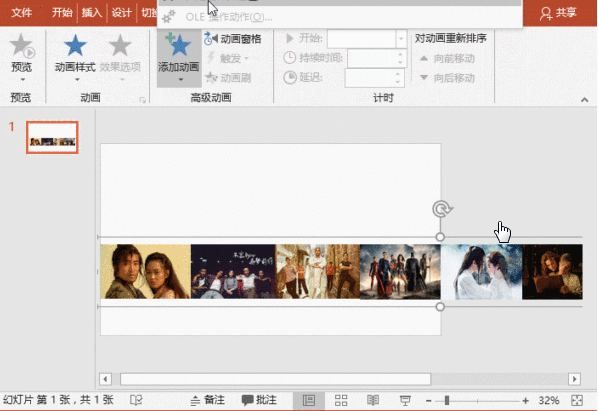This screenshot has width=598, height=411.
Task: Open the 触发 trigger dropdown
Action: [228, 58]
